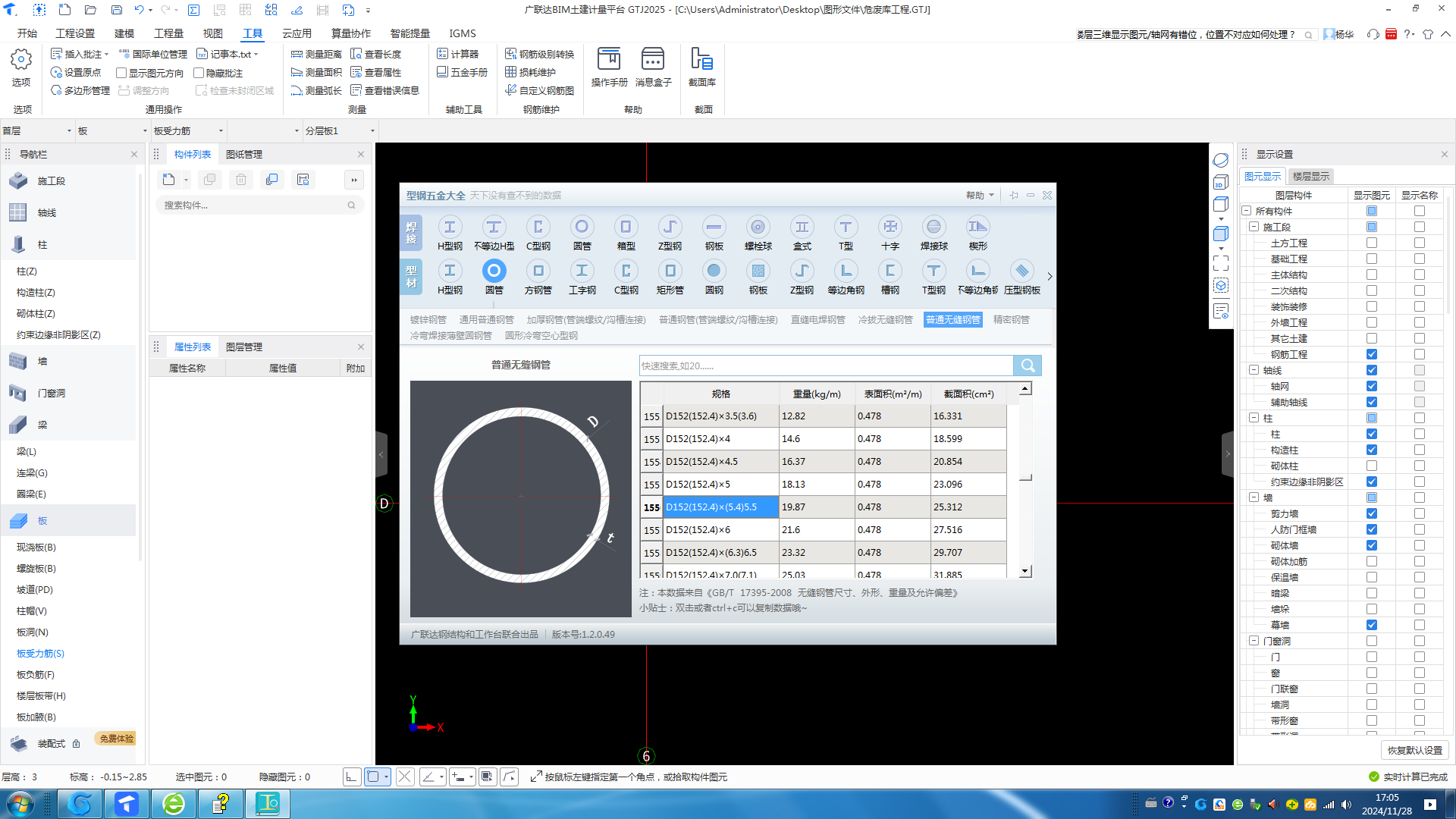Screen dimensions: 1456x819
Task: Open the 选项 settings gear
Action: 21,67
